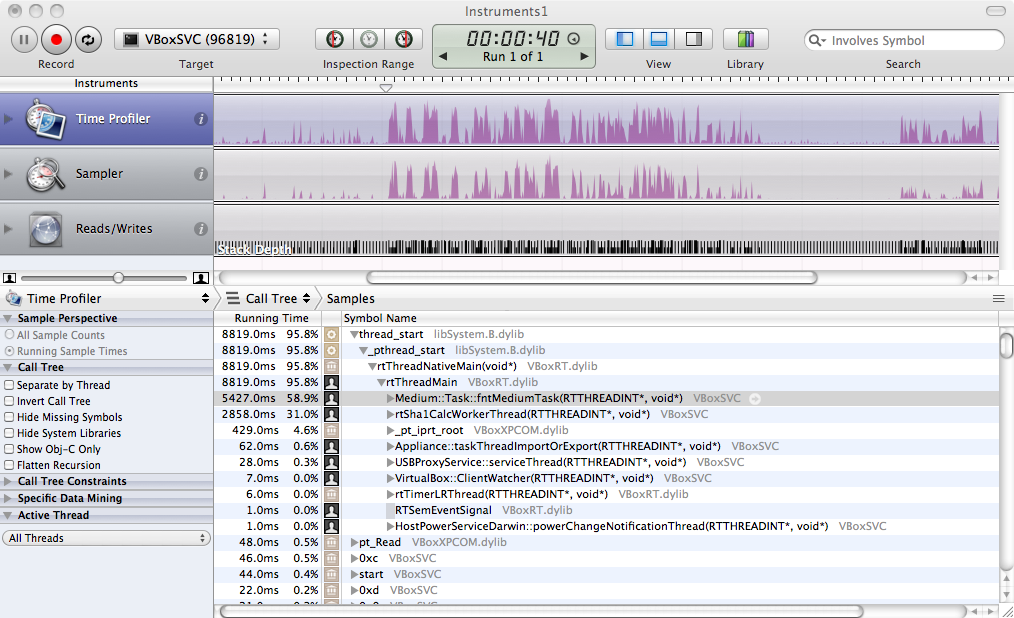Collapse the Sample Perspective section

pos(8,318)
